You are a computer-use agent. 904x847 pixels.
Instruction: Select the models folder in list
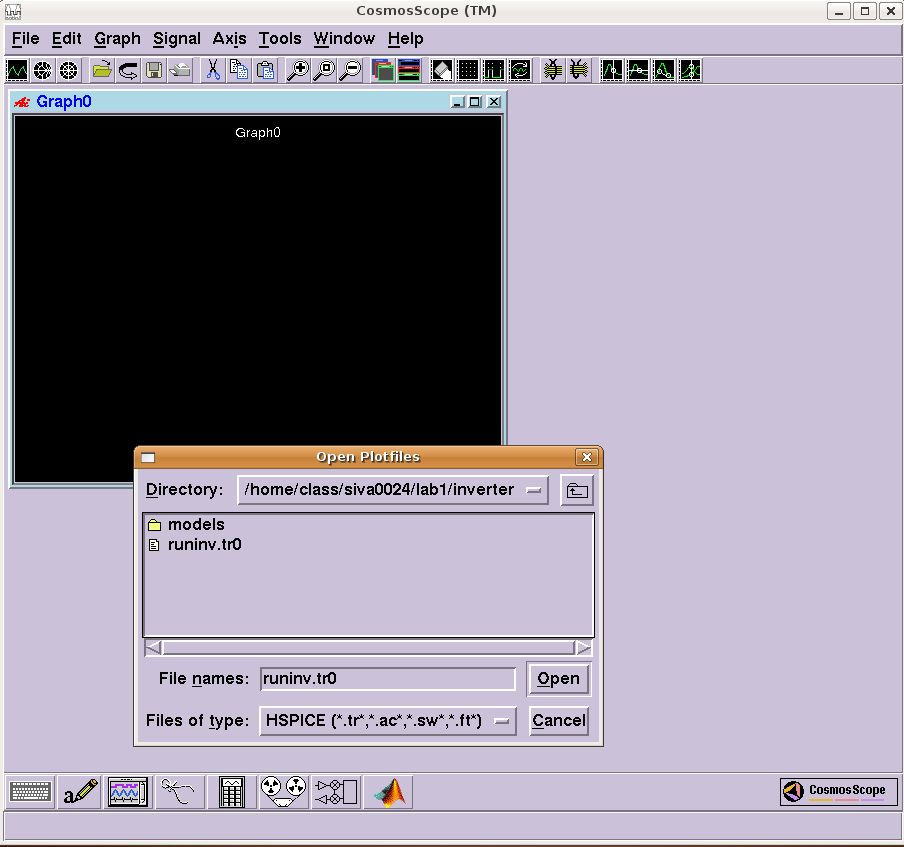pos(196,525)
